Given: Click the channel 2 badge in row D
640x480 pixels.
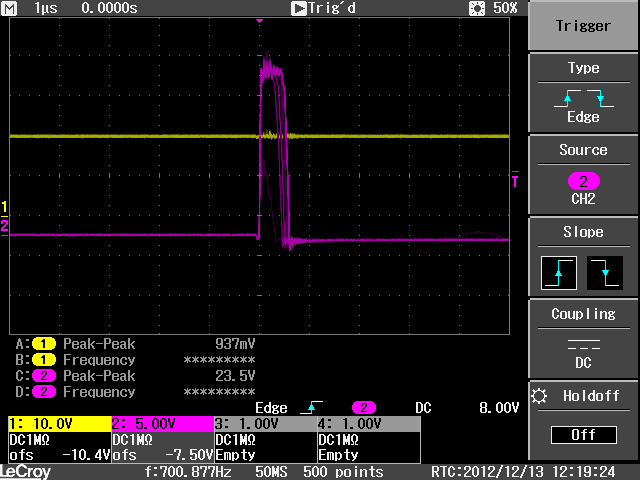Looking at the screenshot, I should click(x=44, y=392).
